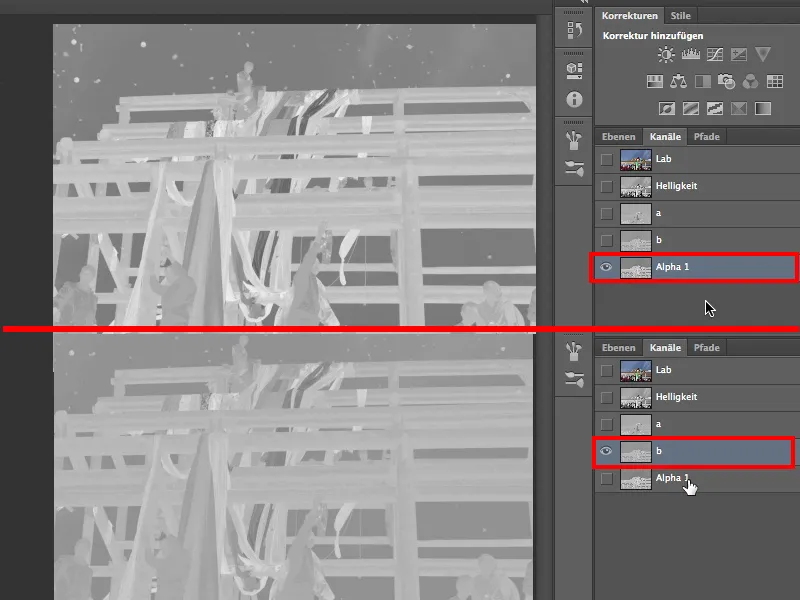This screenshot has height=600, width=800.
Task: Select highlighted Alpha 1 row in upper panel
Action: (695, 267)
